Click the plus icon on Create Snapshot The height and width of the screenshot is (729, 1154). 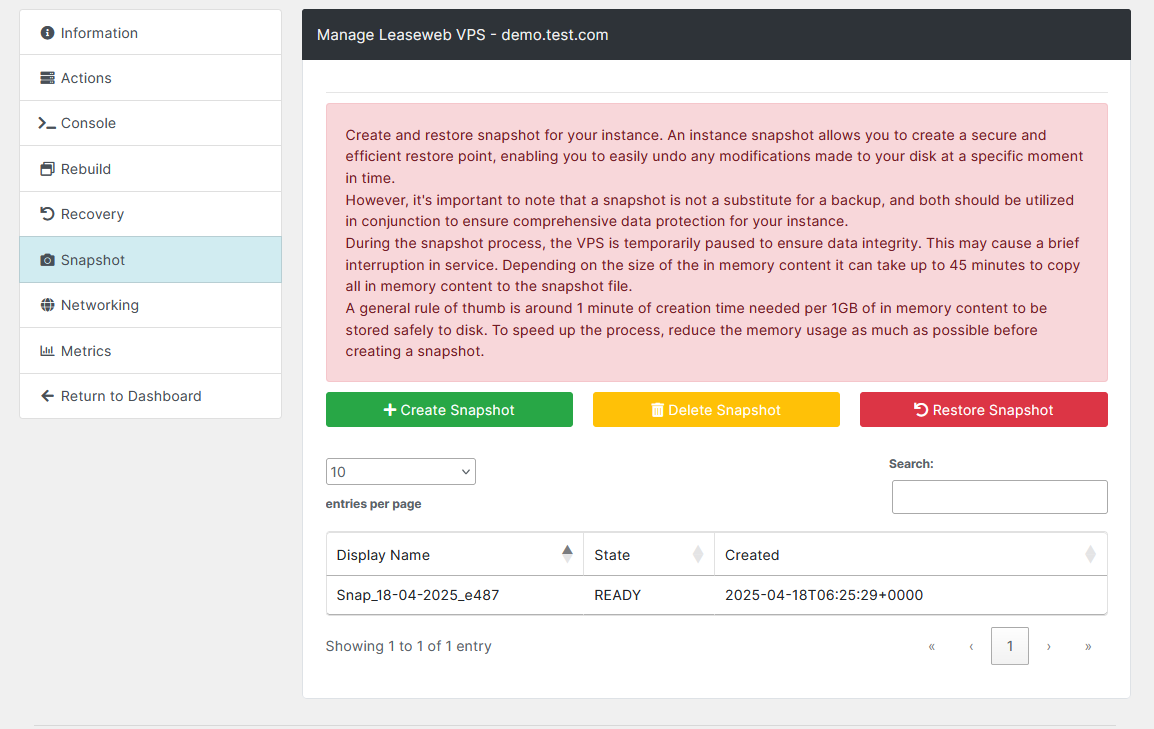[x=390, y=410]
